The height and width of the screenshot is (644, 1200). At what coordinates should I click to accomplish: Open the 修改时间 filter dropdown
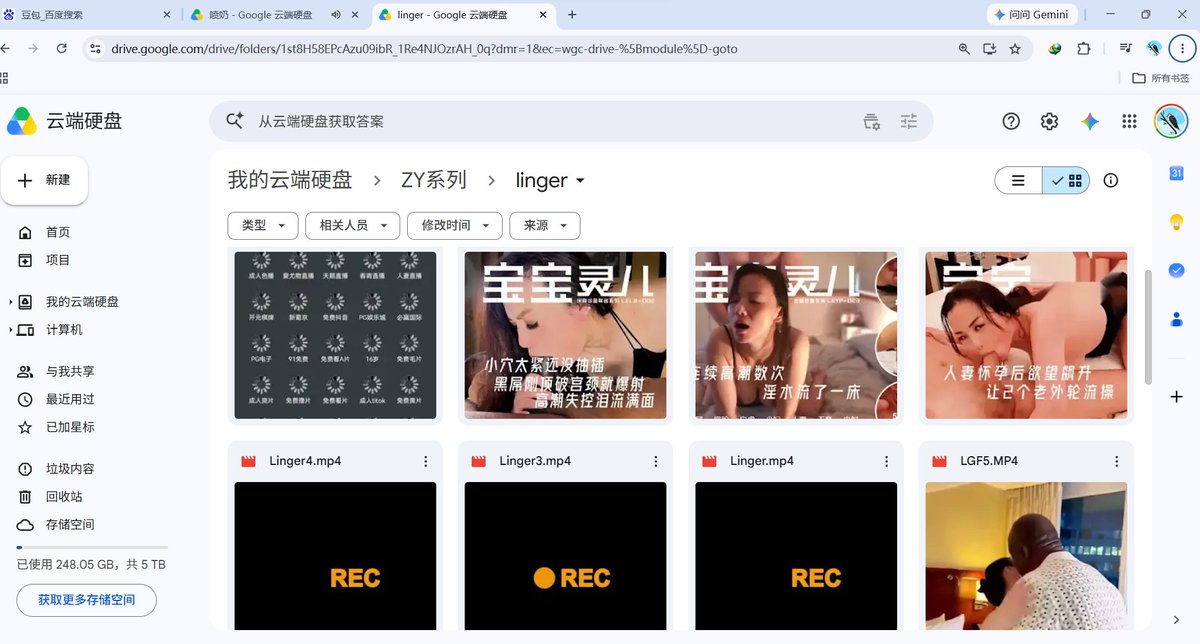pyautogui.click(x=455, y=225)
